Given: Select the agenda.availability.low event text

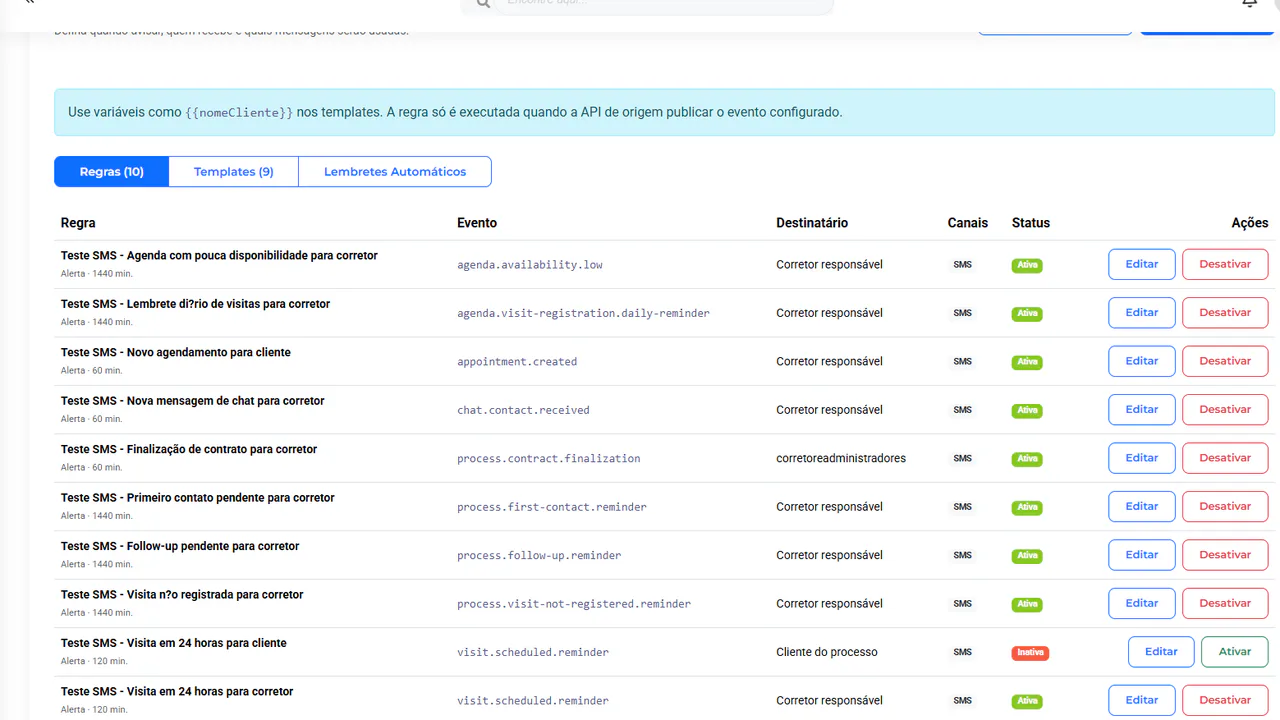Looking at the screenshot, I should point(530,265).
